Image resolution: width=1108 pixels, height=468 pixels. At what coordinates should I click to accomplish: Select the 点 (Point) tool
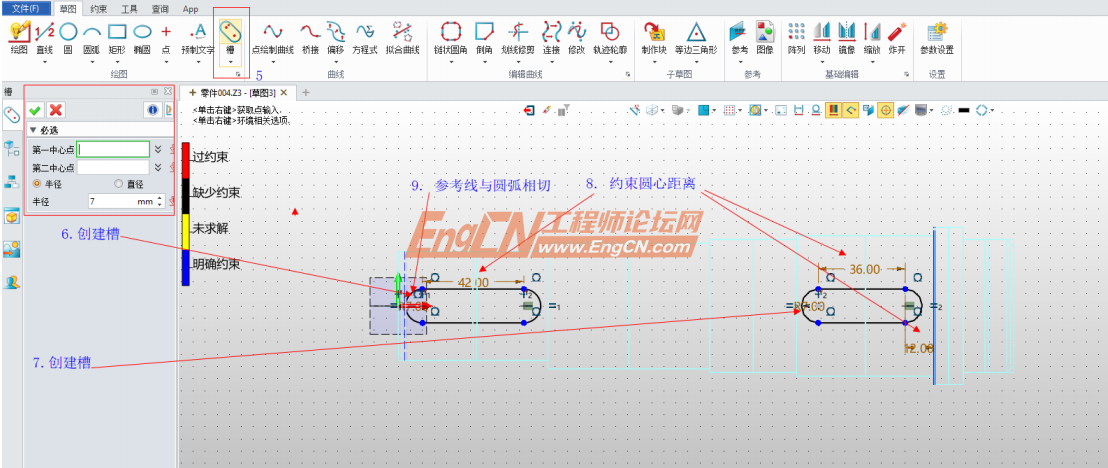pos(166,37)
